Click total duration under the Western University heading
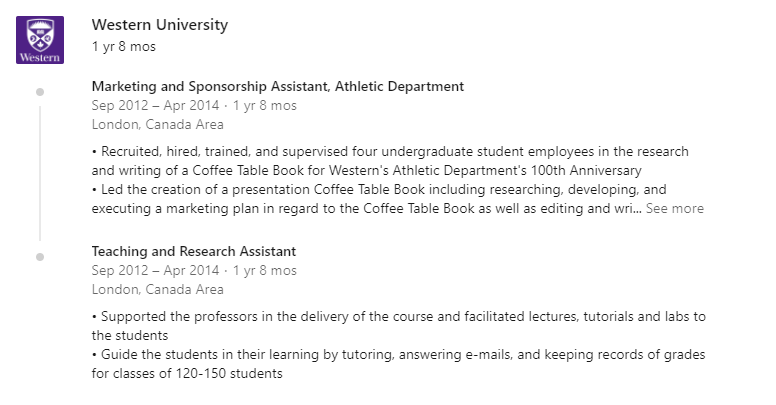776x405 pixels. pyautogui.click(x=124, y=47)
